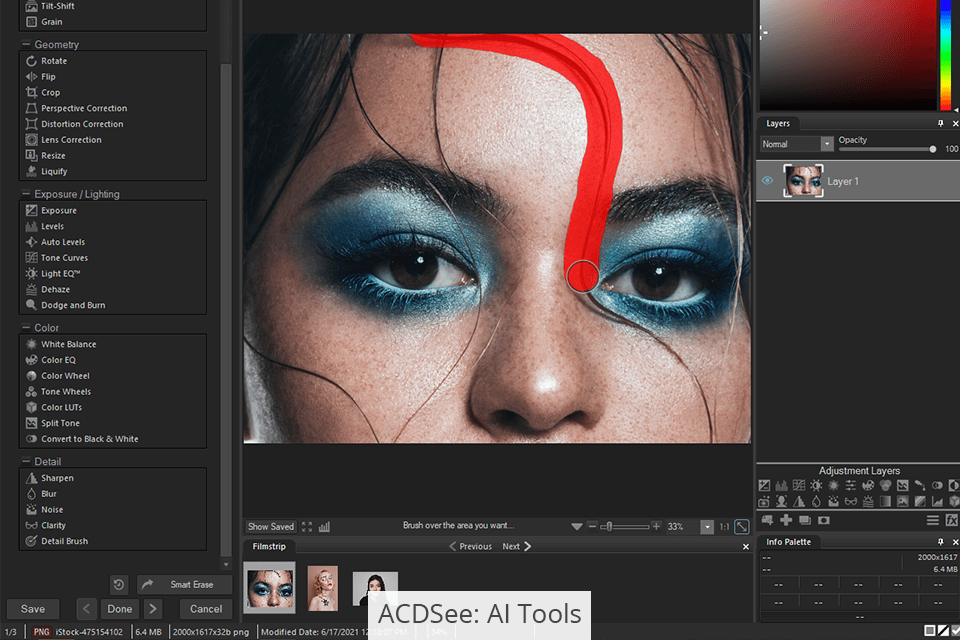This screenshot has width=960, height=640.
Task: Open the White Balance tool
Action: (x=61, y=344)
